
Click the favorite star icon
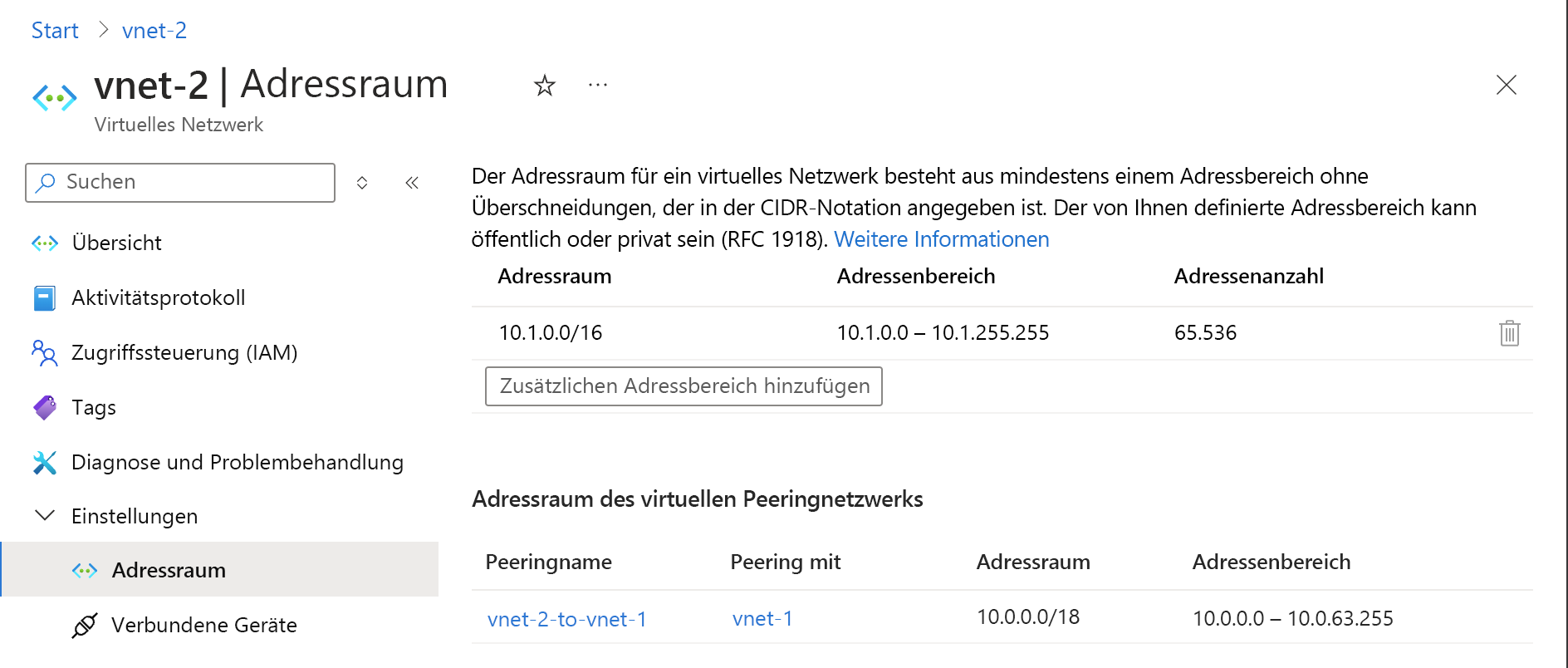(x=545, y=85)
